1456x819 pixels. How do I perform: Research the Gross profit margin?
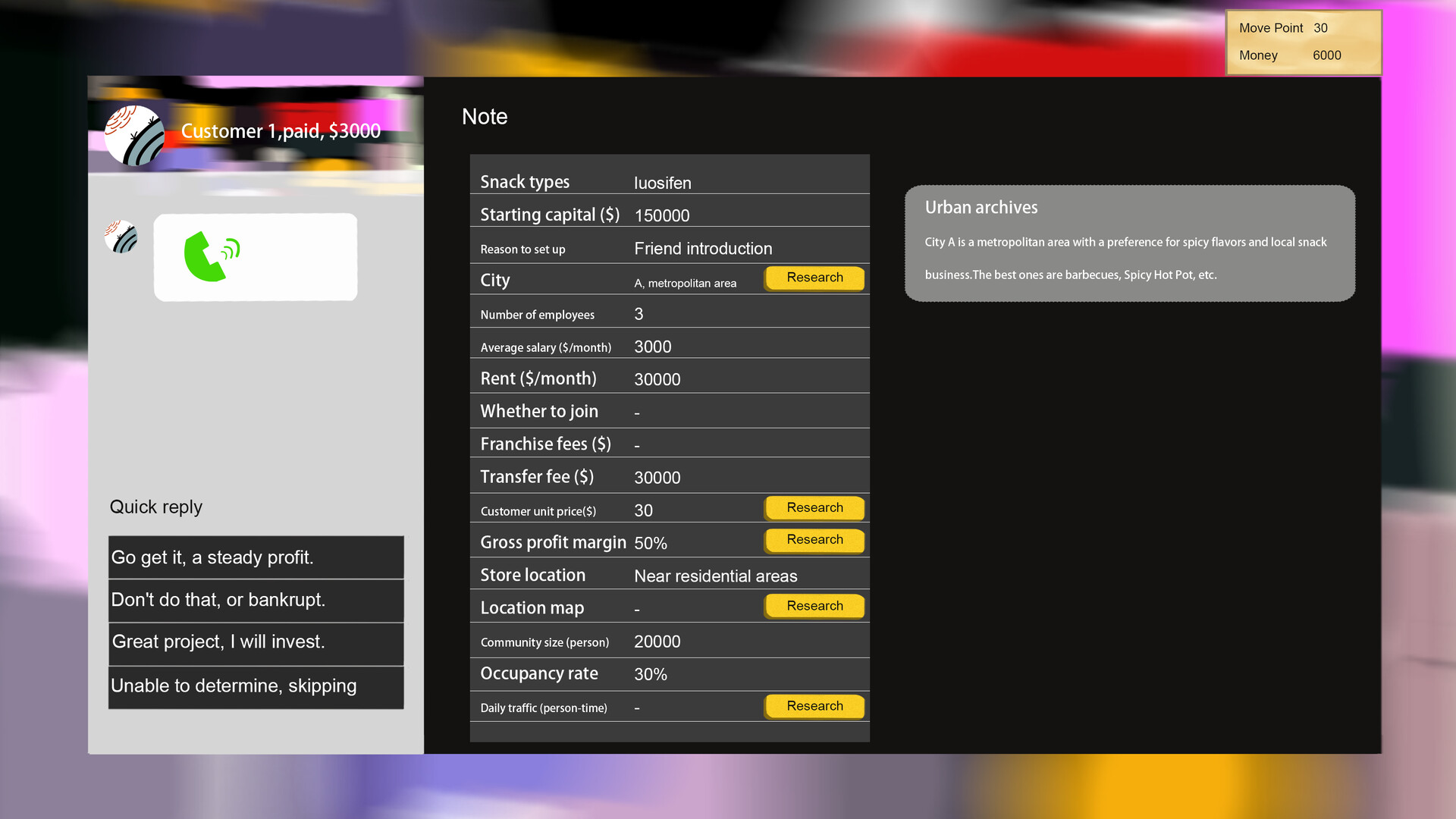(814, 540)
